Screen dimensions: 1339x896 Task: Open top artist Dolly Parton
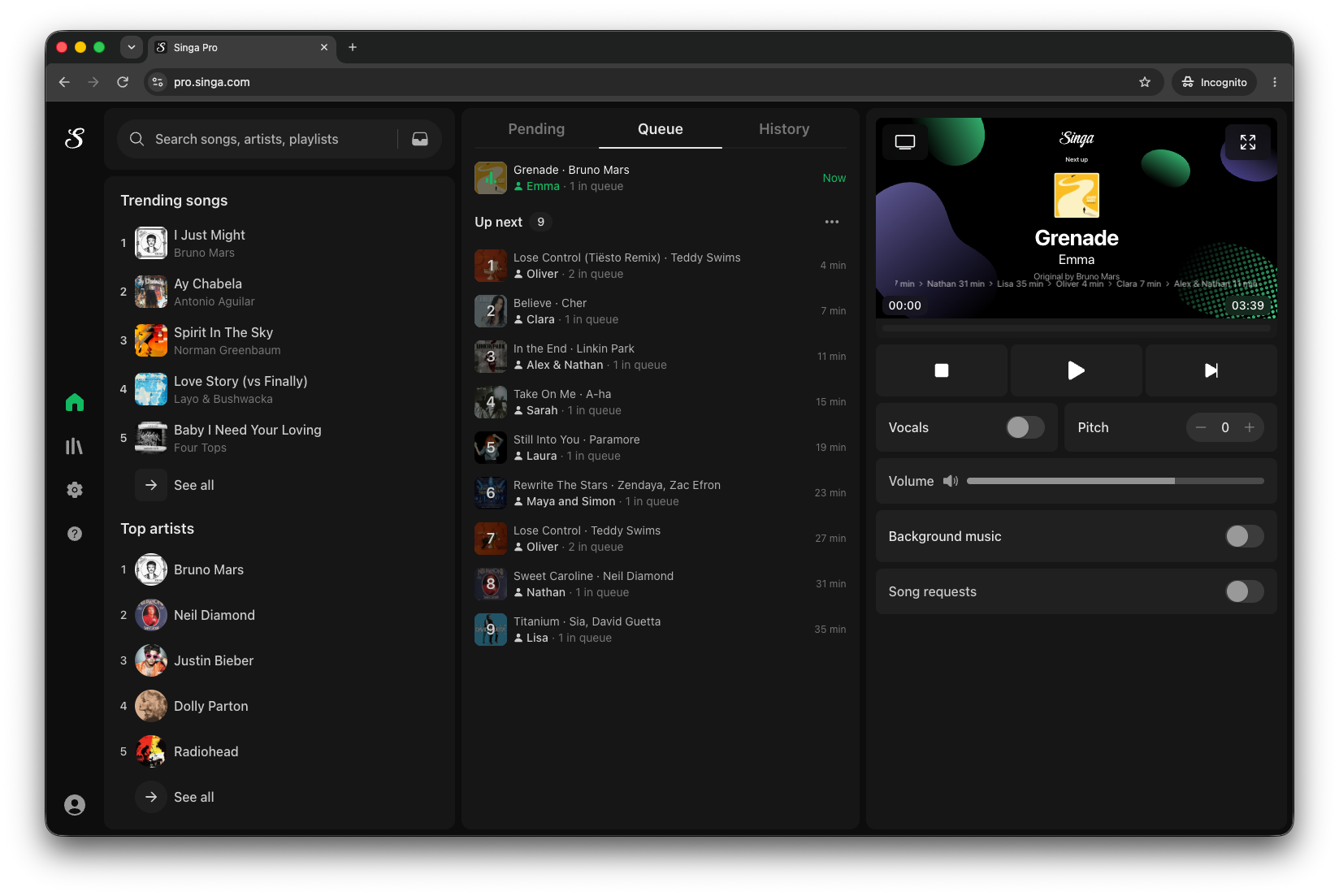pyautogui.click(x=279, y=706)
